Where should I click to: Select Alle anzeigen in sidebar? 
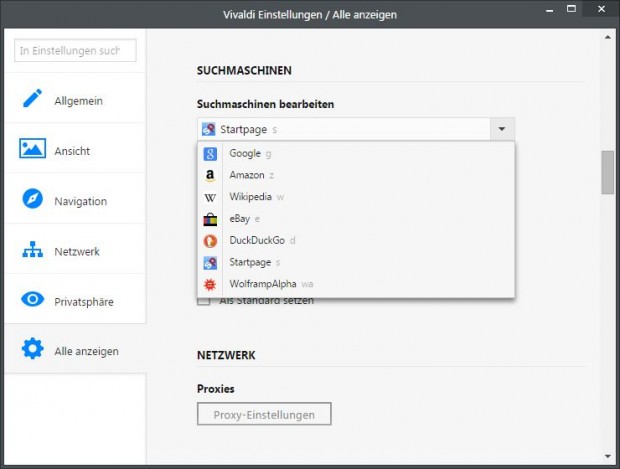coord(75,349)
